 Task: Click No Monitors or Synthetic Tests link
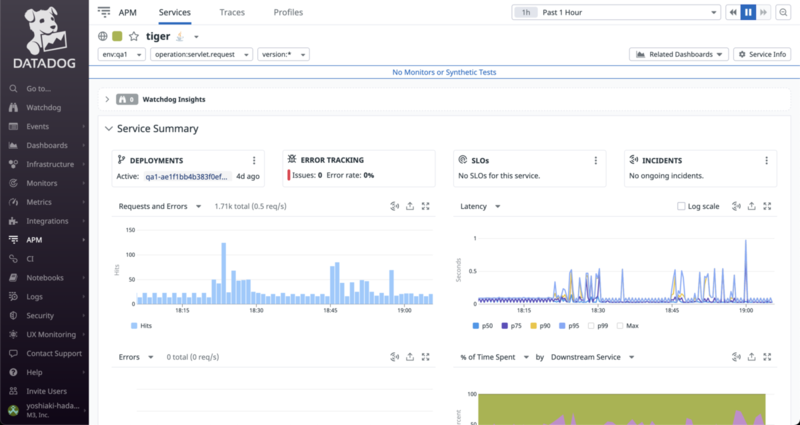pos(444,72)
